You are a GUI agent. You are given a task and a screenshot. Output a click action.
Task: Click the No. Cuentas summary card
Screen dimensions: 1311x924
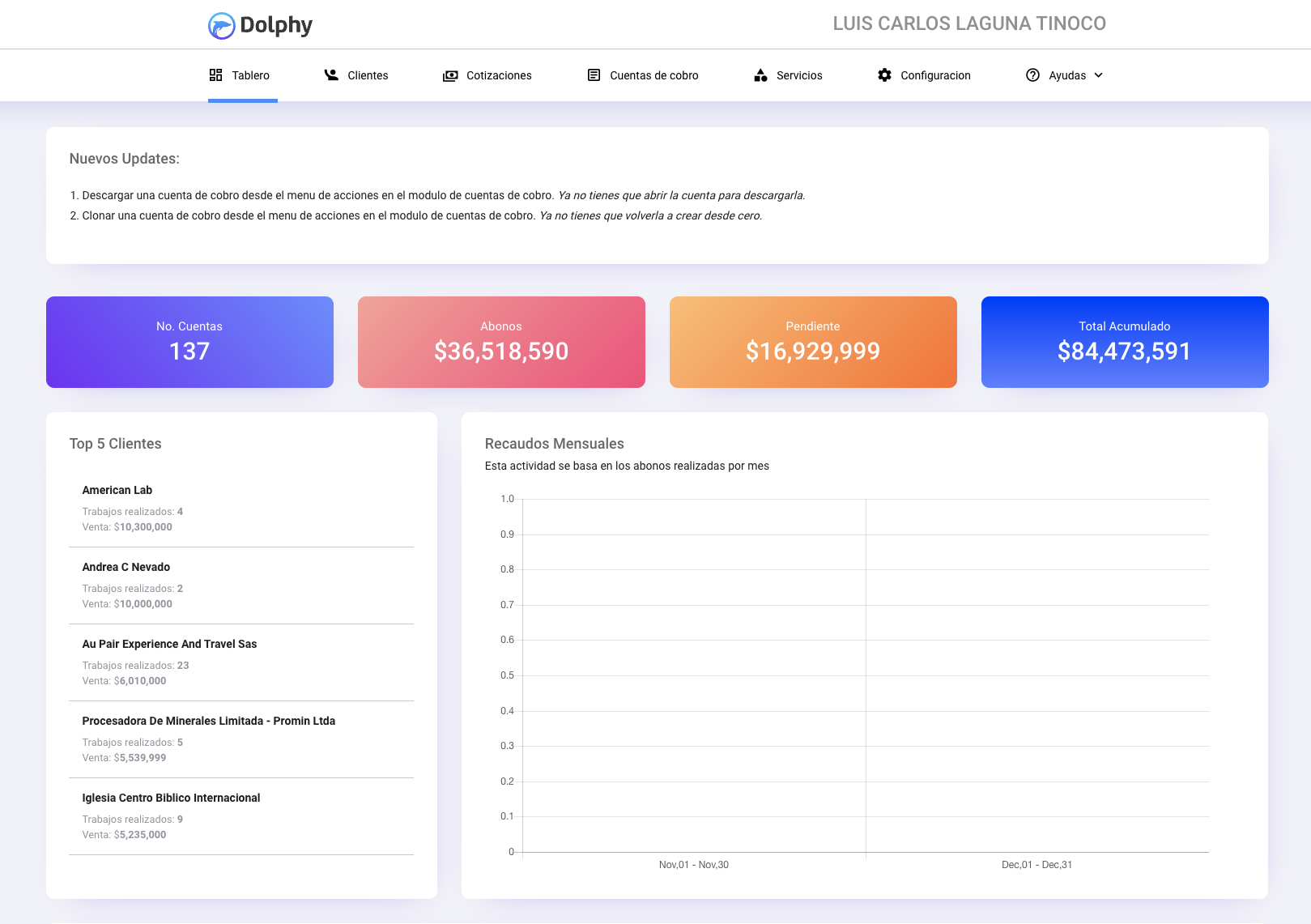pos(189,341)
